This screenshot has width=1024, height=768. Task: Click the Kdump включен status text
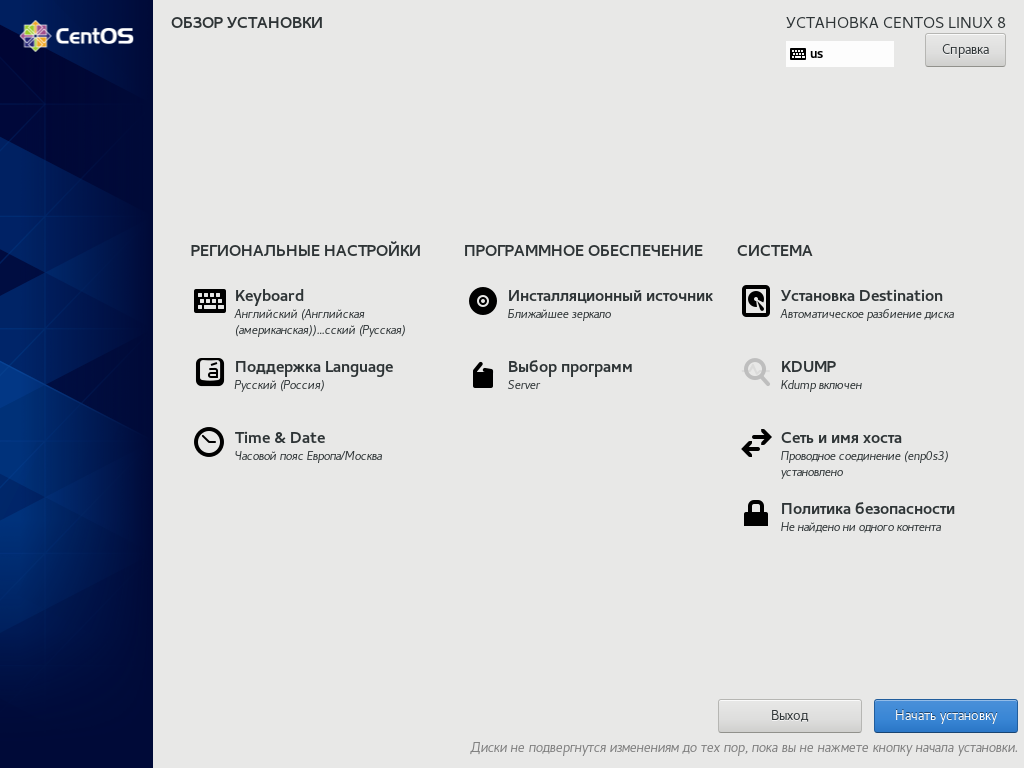821,385
